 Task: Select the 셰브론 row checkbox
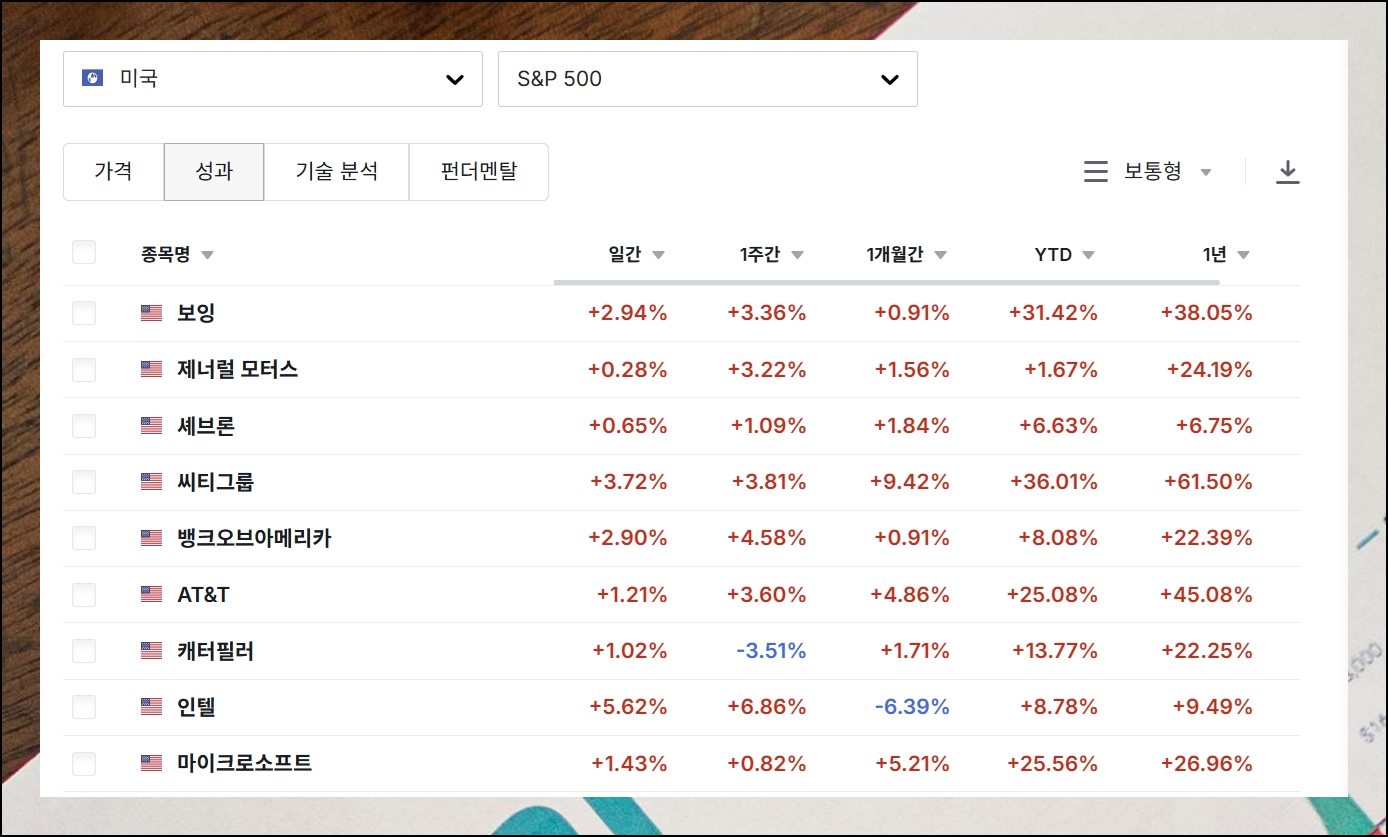[84, 426]
